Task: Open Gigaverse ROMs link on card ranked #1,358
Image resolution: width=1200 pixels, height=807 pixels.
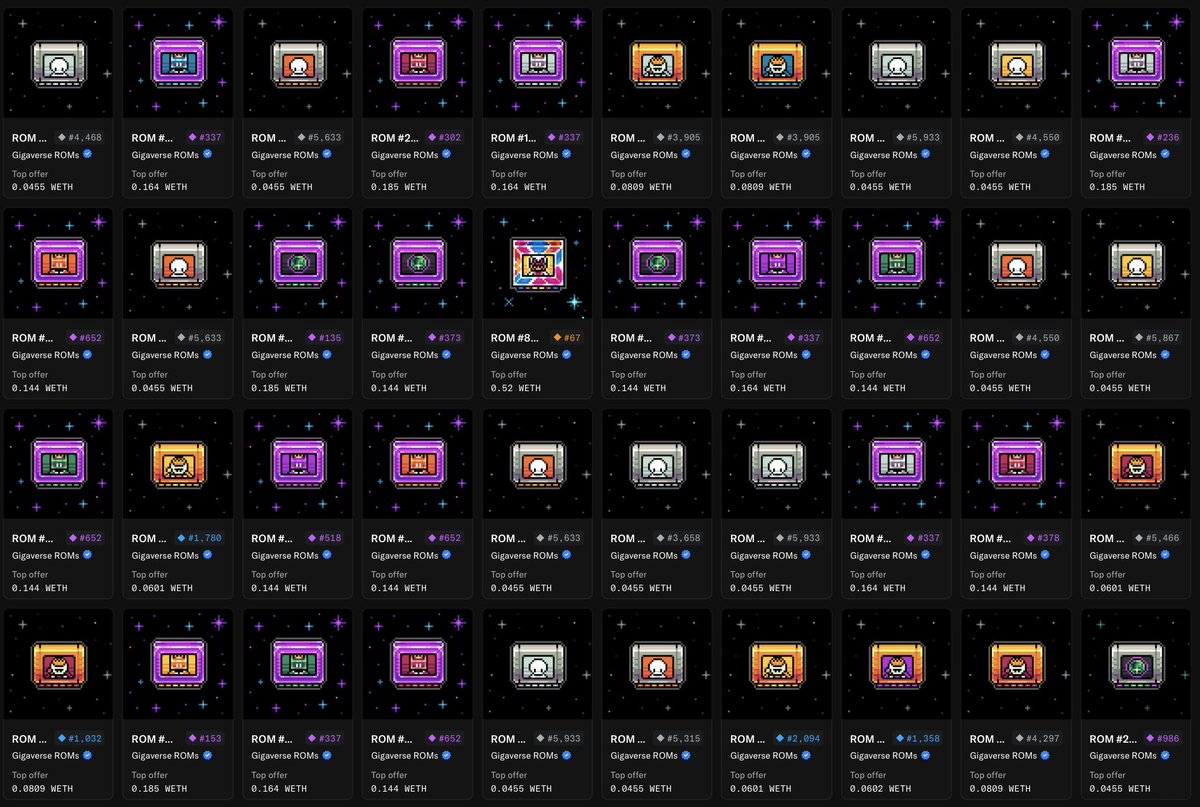Action: click(884, 756)
